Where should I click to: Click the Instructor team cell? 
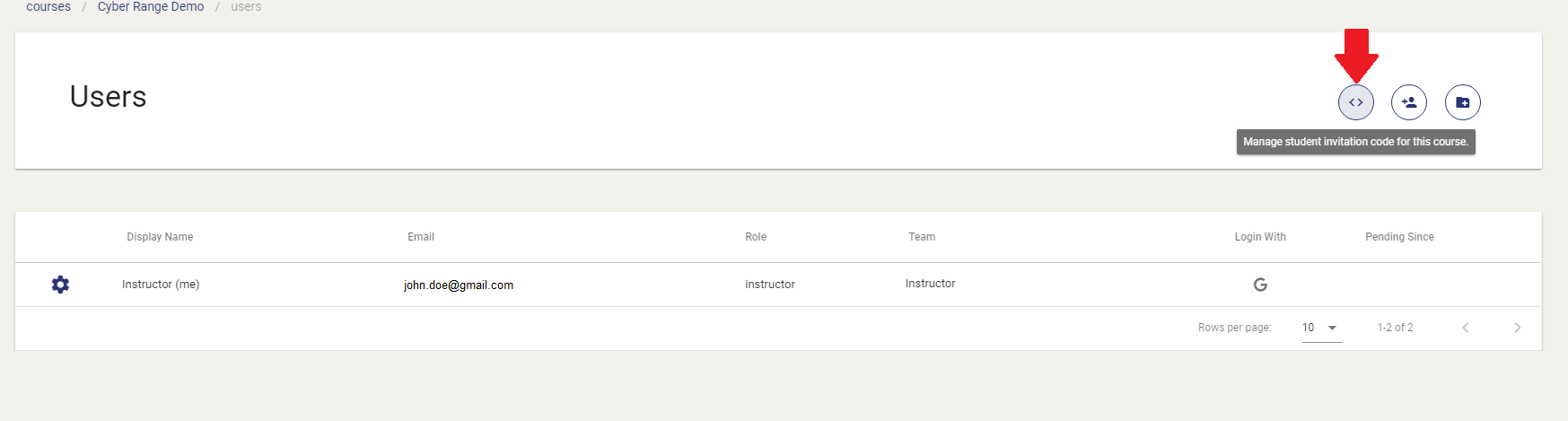click(930, 284)
